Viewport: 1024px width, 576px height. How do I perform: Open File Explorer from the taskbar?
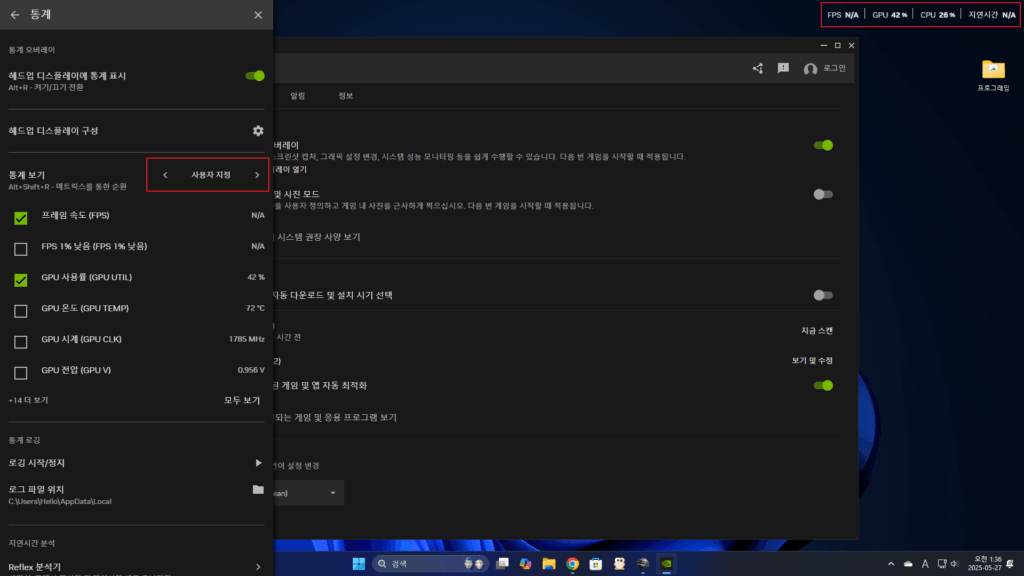pyautogui.click(x=549, y=564)
